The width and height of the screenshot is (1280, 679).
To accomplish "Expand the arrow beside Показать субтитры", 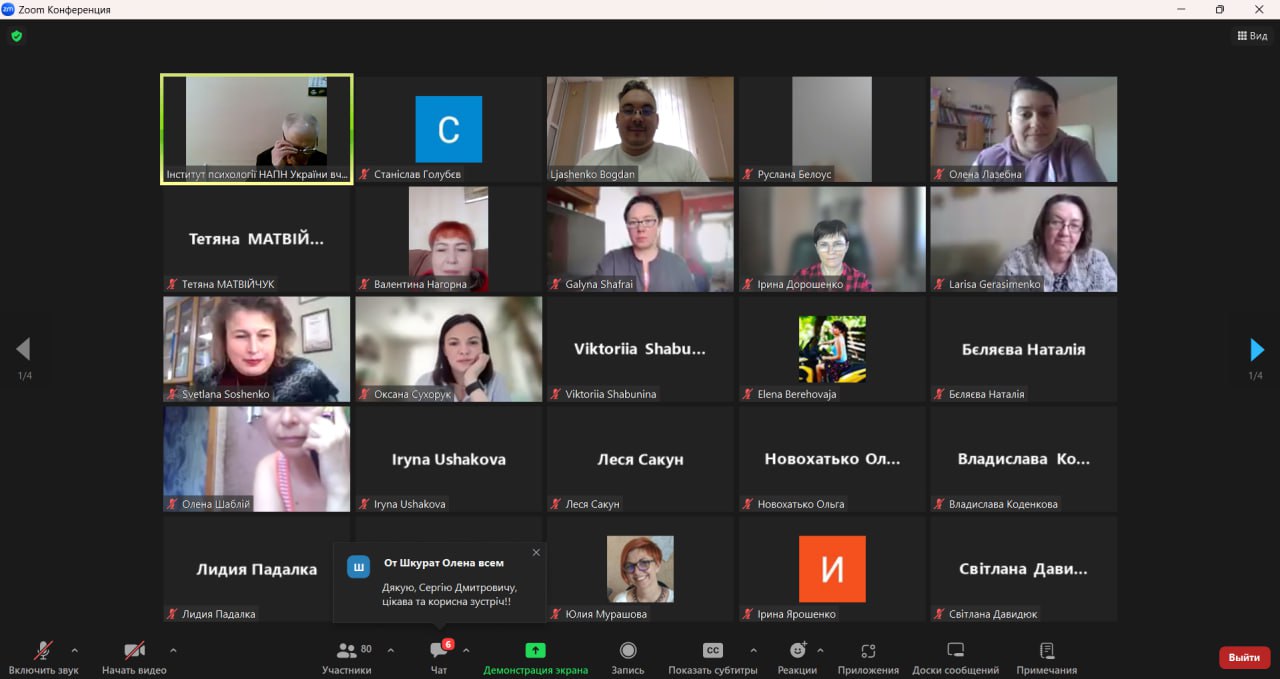I will [753, 650].
